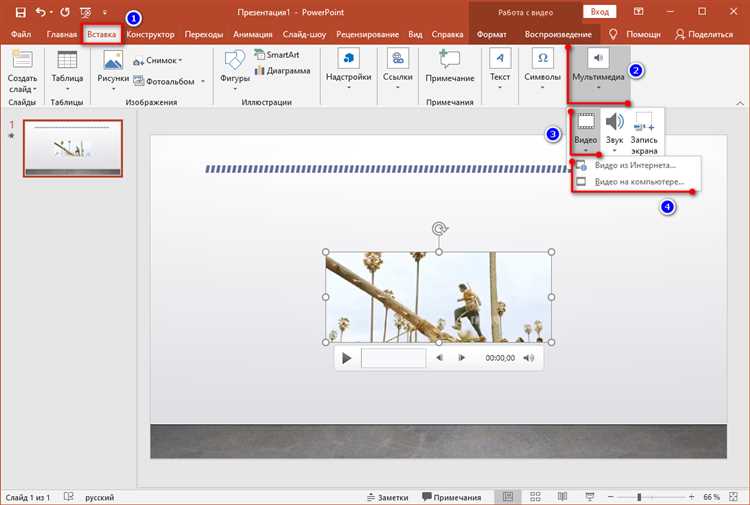Add a Примечание comment

(x=450, y=67)
